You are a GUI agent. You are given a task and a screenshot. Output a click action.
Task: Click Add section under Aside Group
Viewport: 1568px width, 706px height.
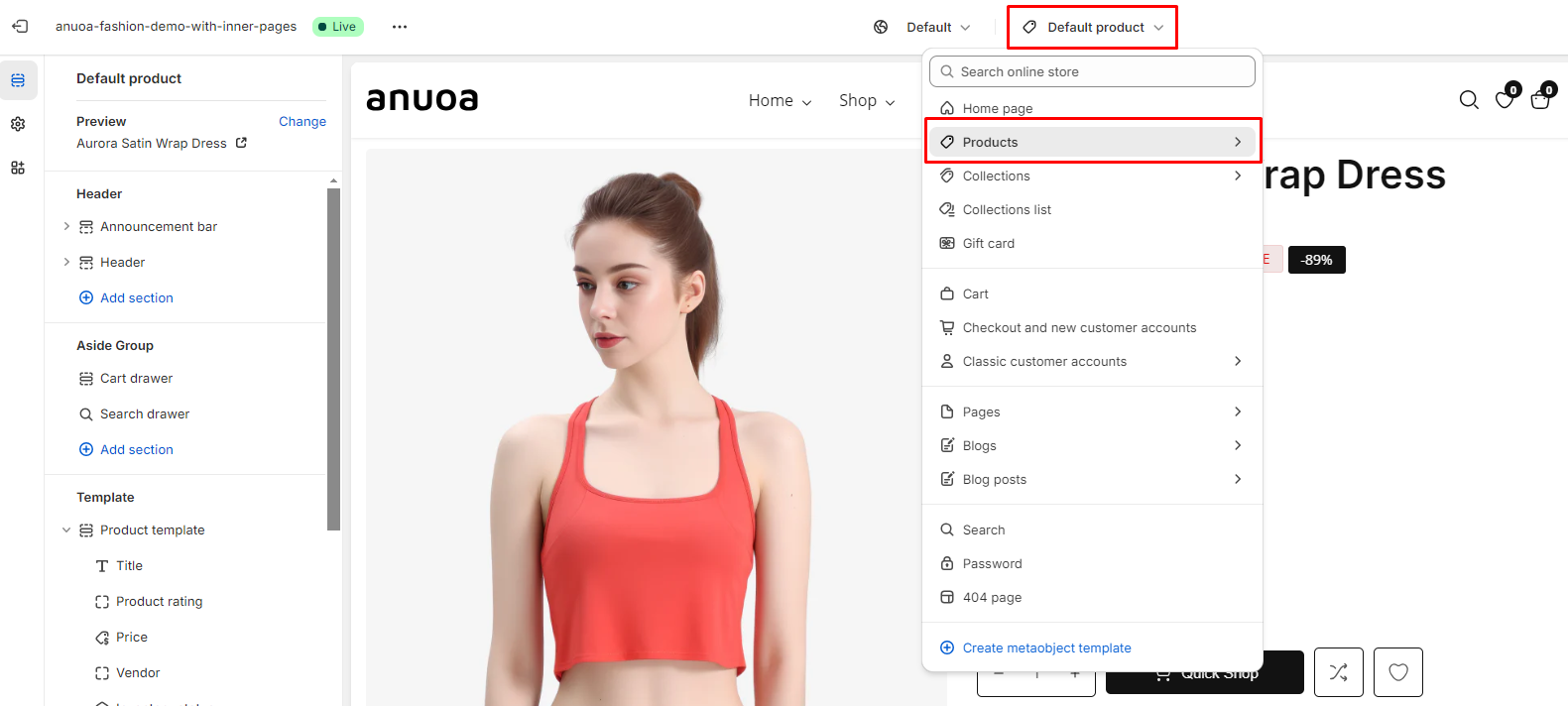point(136,449)
